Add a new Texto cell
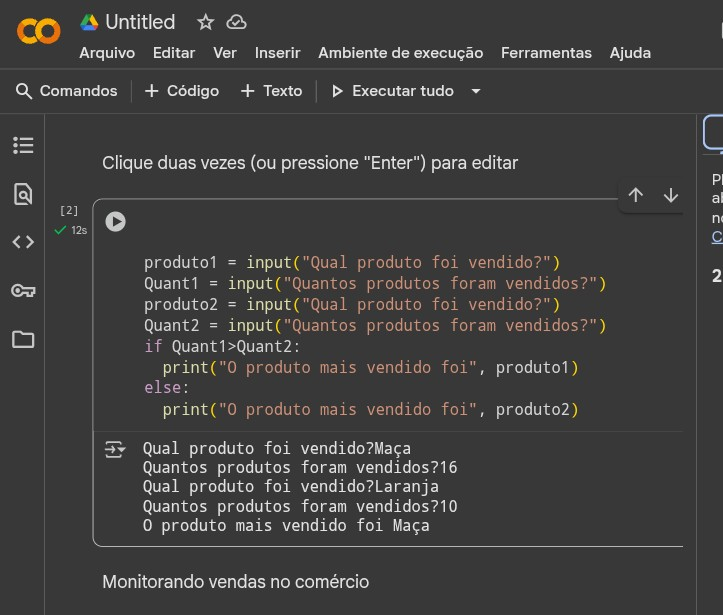 [271, 91]
